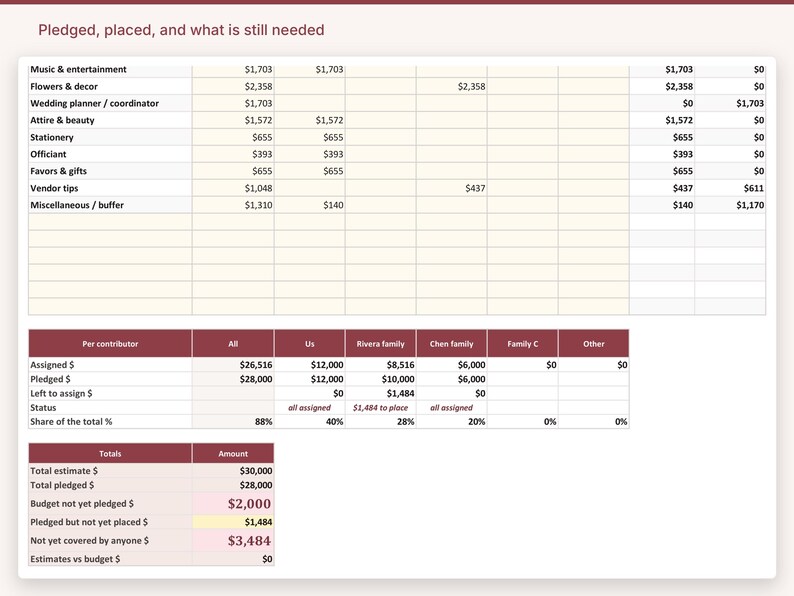Image resolution: width=794 pixels, height=596 pixels.
Task: Select the large $2,000 amount
Action: (249, 504)
